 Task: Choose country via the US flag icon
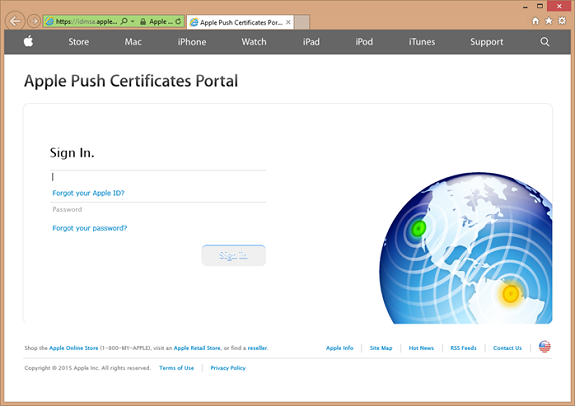pos(545,347)
